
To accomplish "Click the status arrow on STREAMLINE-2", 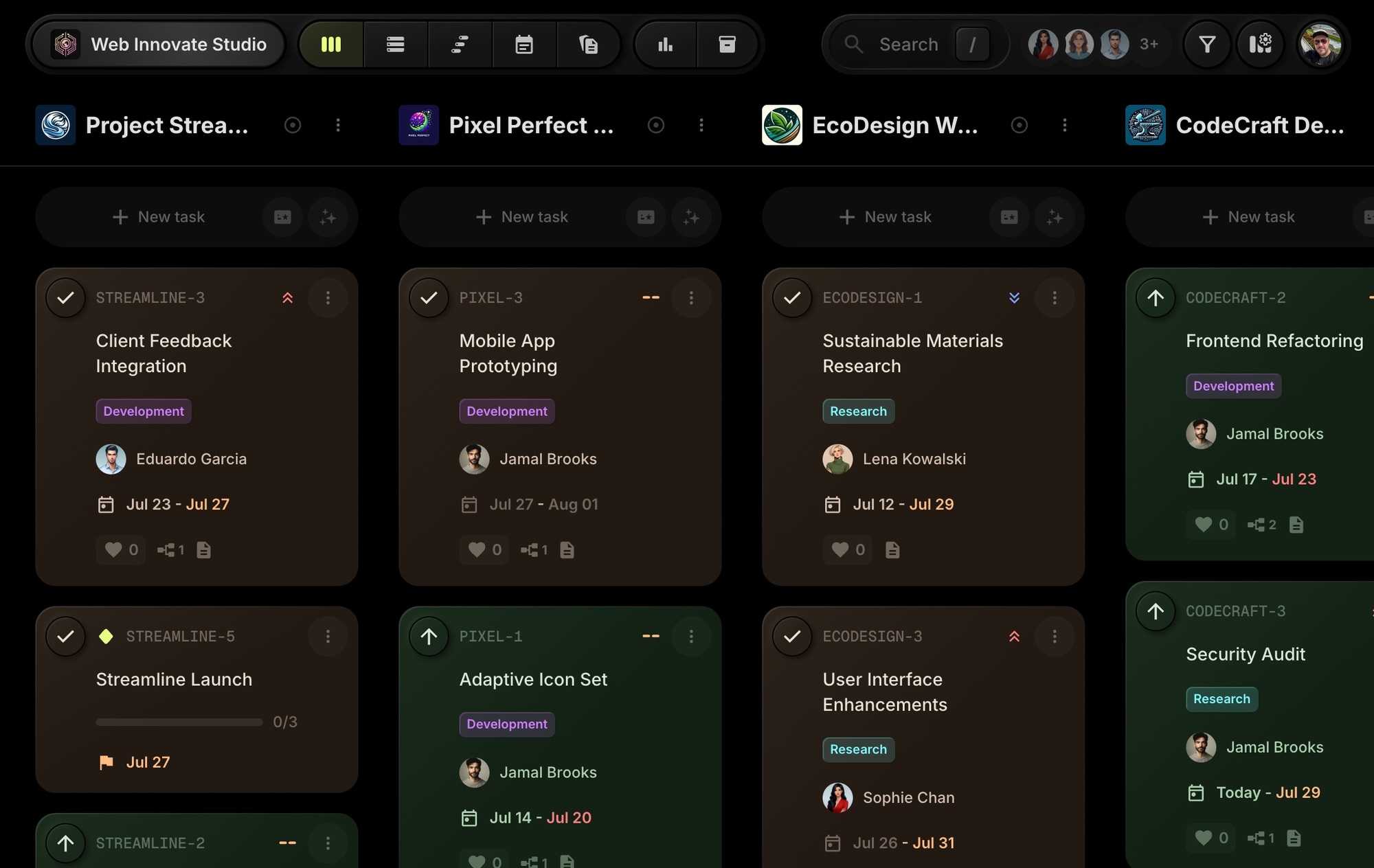I will (x=65, y=843).
